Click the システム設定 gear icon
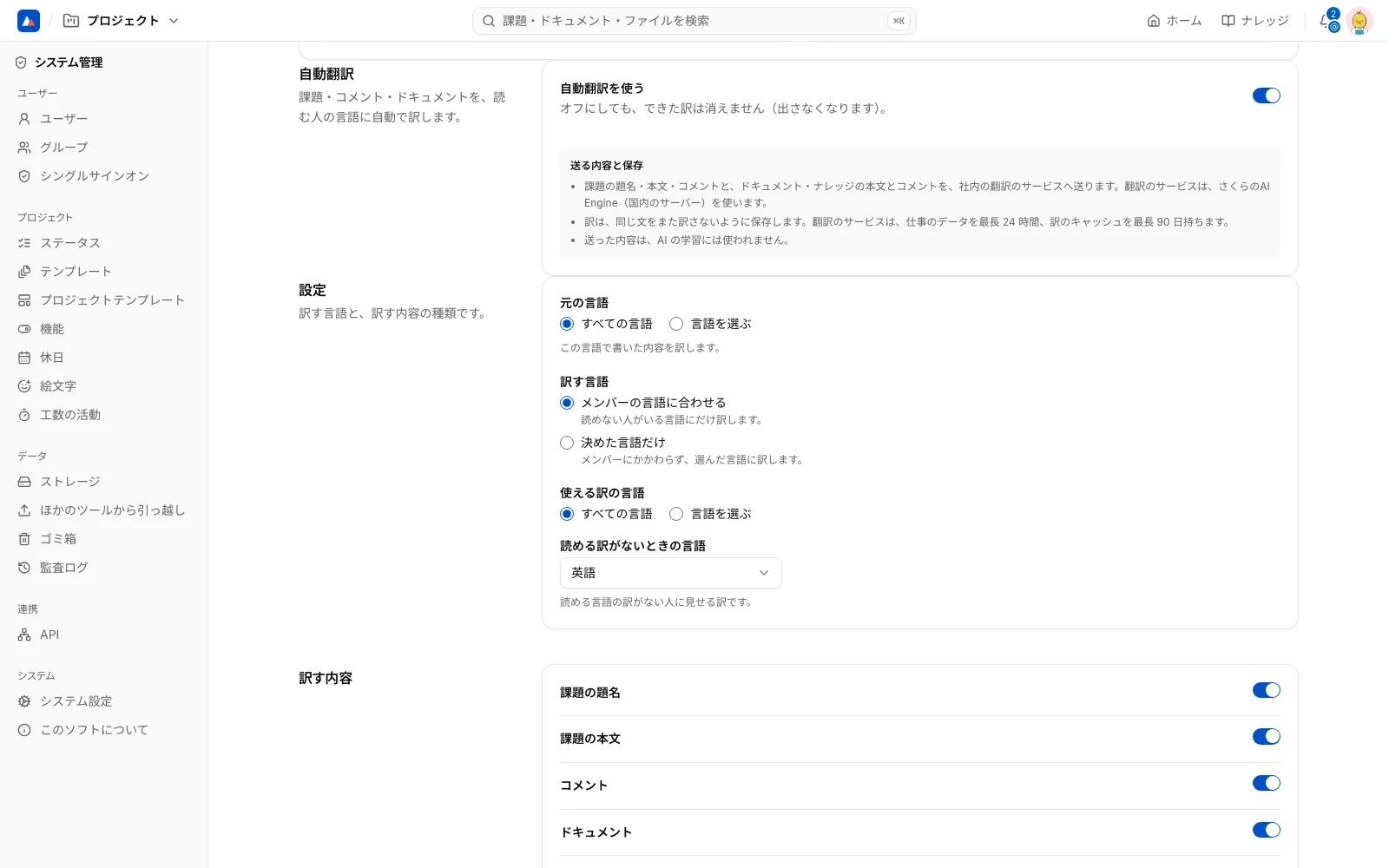 coord(24,701)
